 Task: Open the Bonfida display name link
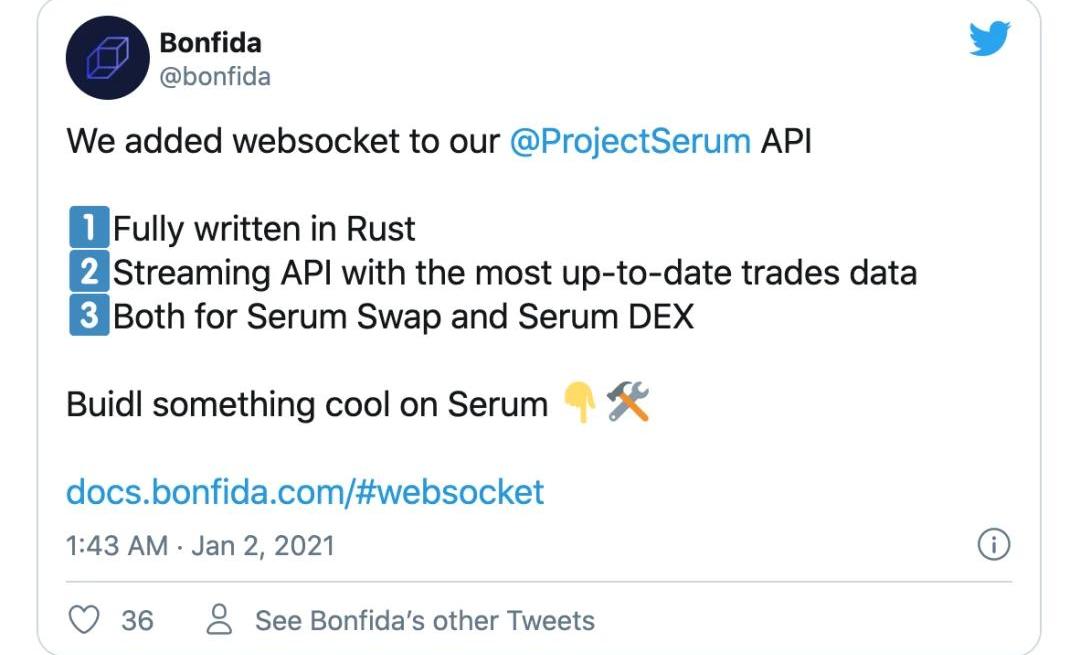click(x=210, y=43)
